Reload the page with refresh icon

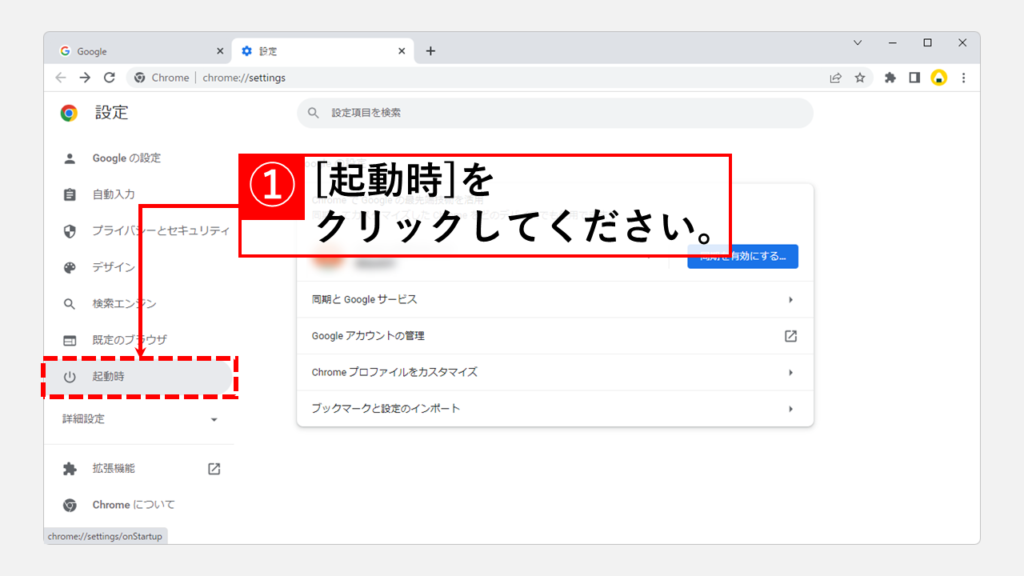click(109, 77)
